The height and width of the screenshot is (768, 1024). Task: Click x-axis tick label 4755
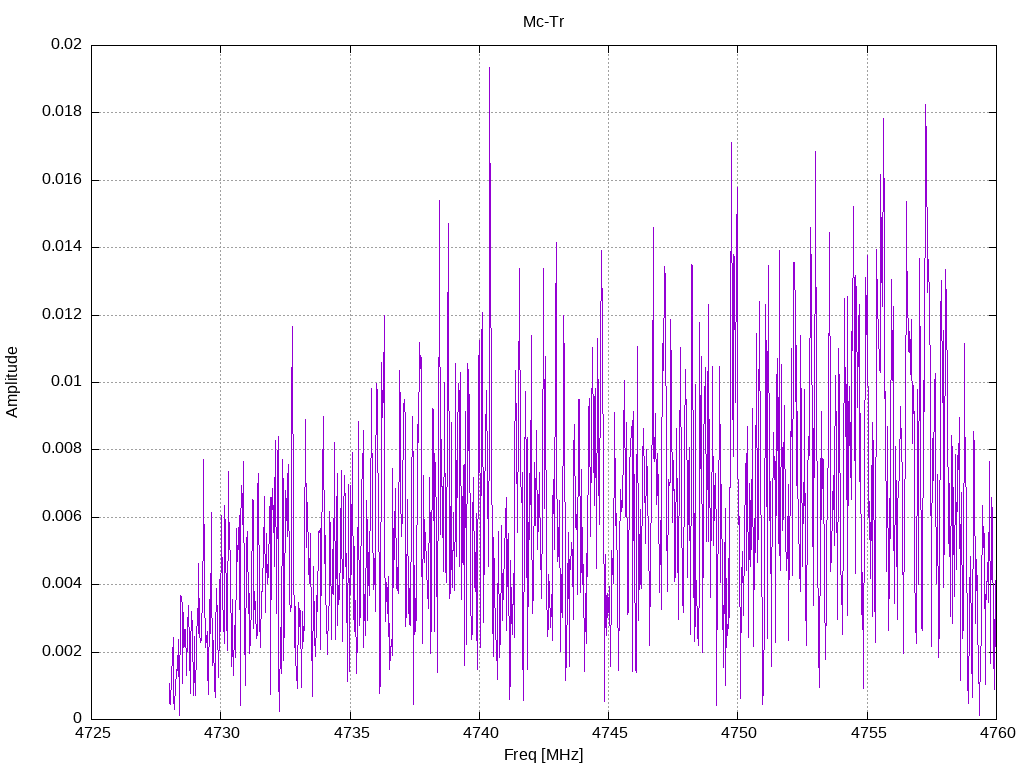(868, 733)
